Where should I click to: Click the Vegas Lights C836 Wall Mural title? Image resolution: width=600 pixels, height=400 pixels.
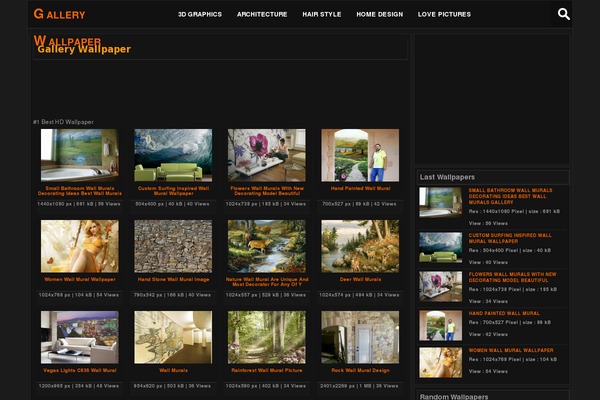tap(80, 371)
